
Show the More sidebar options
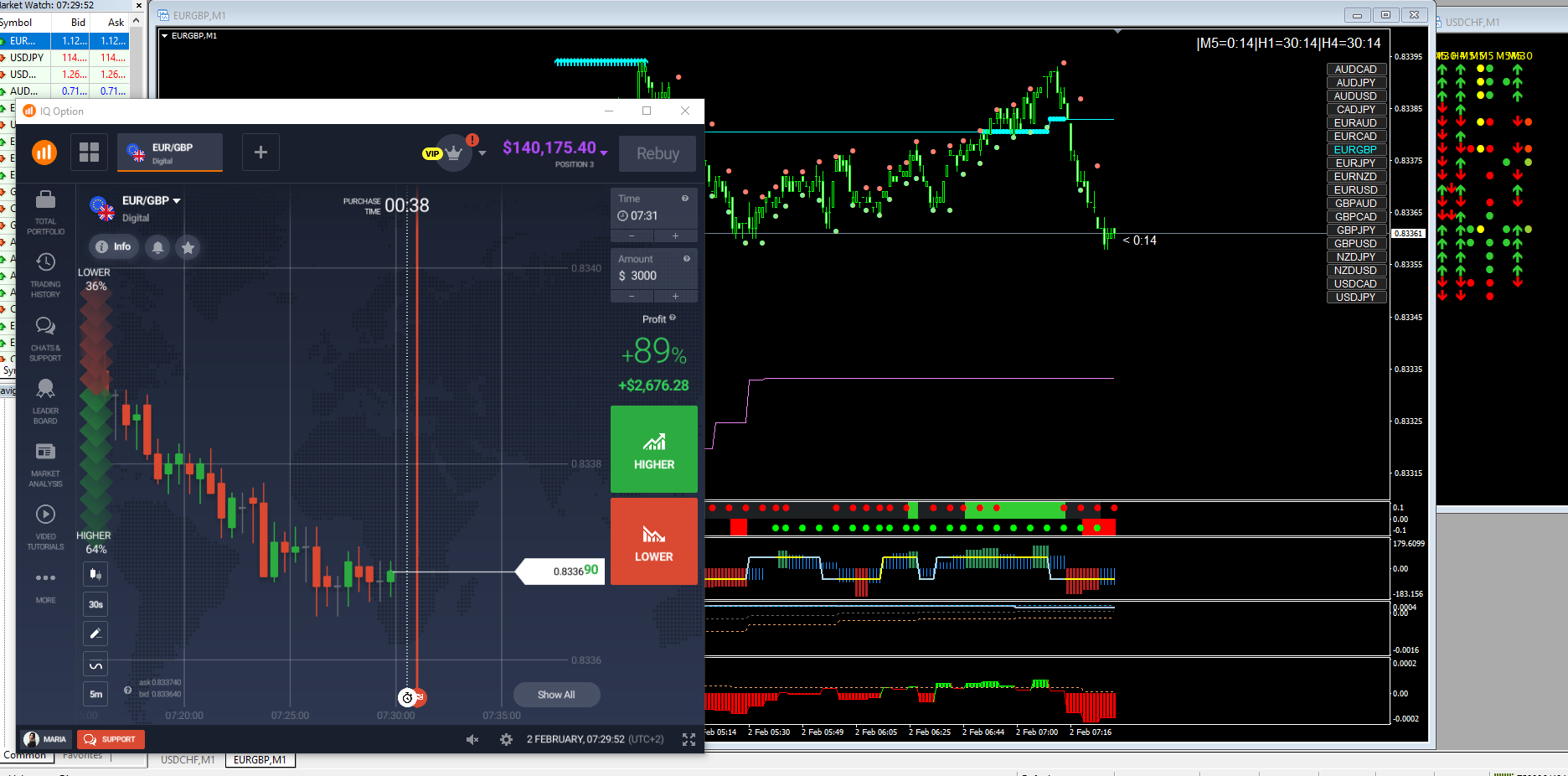[46, 586]
